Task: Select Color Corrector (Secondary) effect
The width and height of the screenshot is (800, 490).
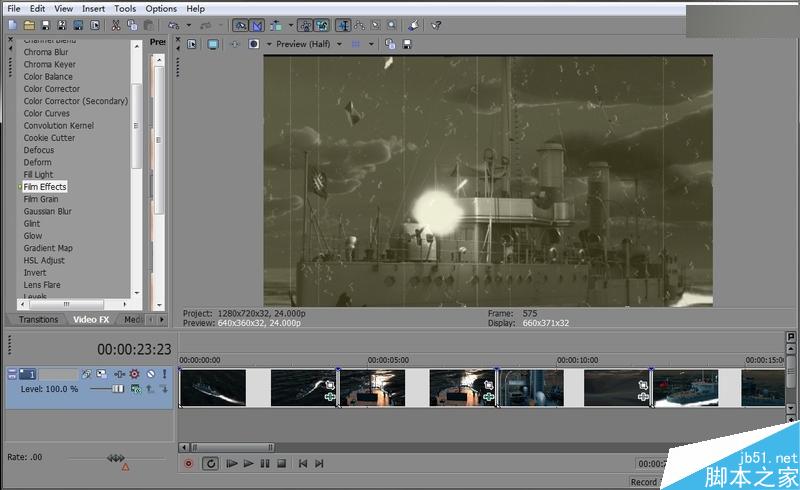Action: coord(76,101)
